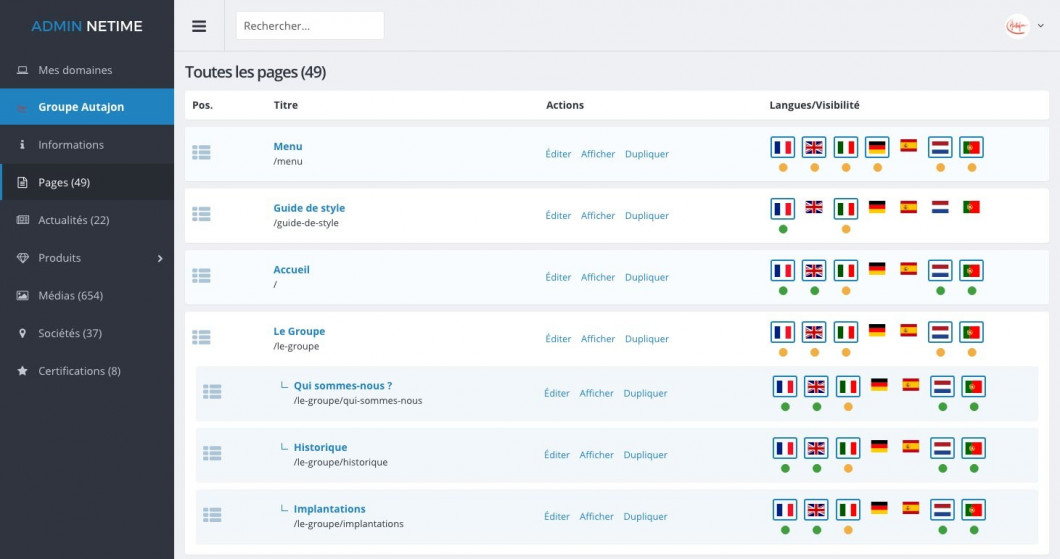Toggle German flag on Accueil row
The width and height of the screenshot is (1060, 559).
[877, 268]
